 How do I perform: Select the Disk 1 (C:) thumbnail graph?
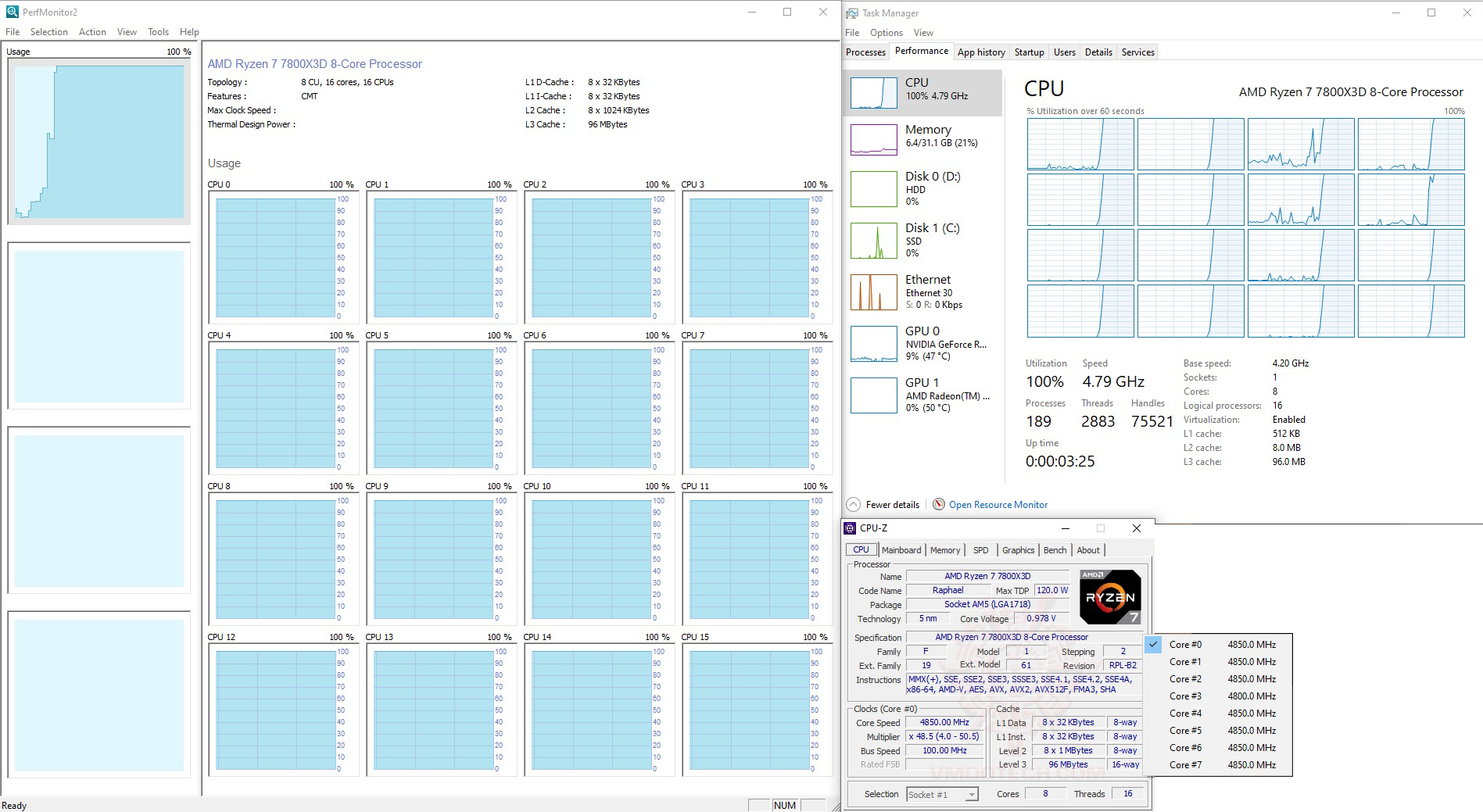pyautogui.click(x=873, y=241)
